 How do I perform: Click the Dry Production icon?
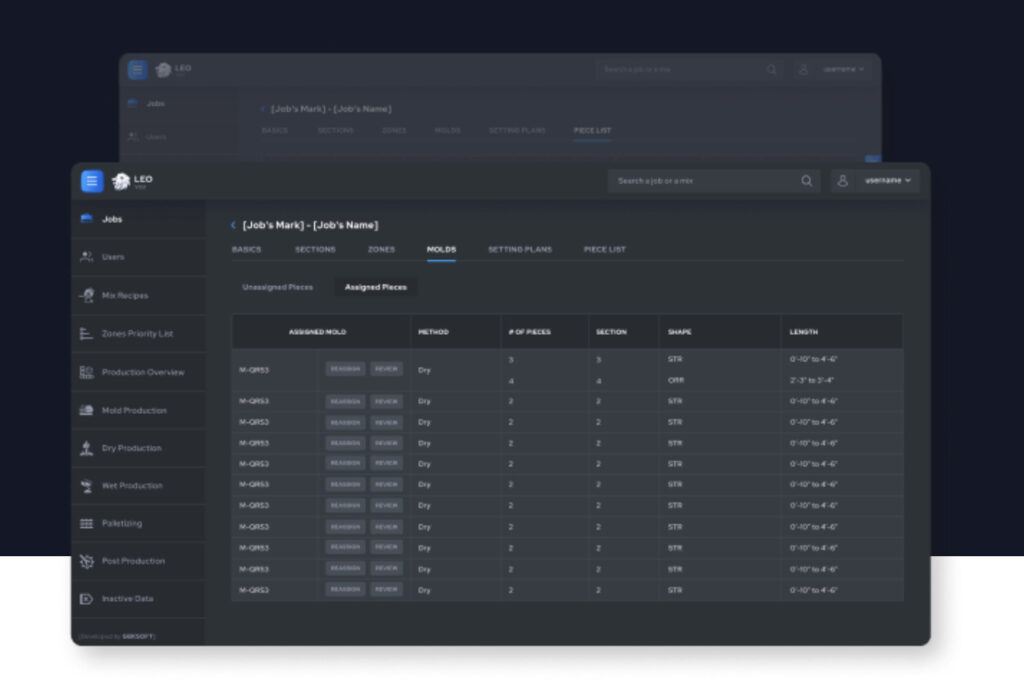[88, 448]
